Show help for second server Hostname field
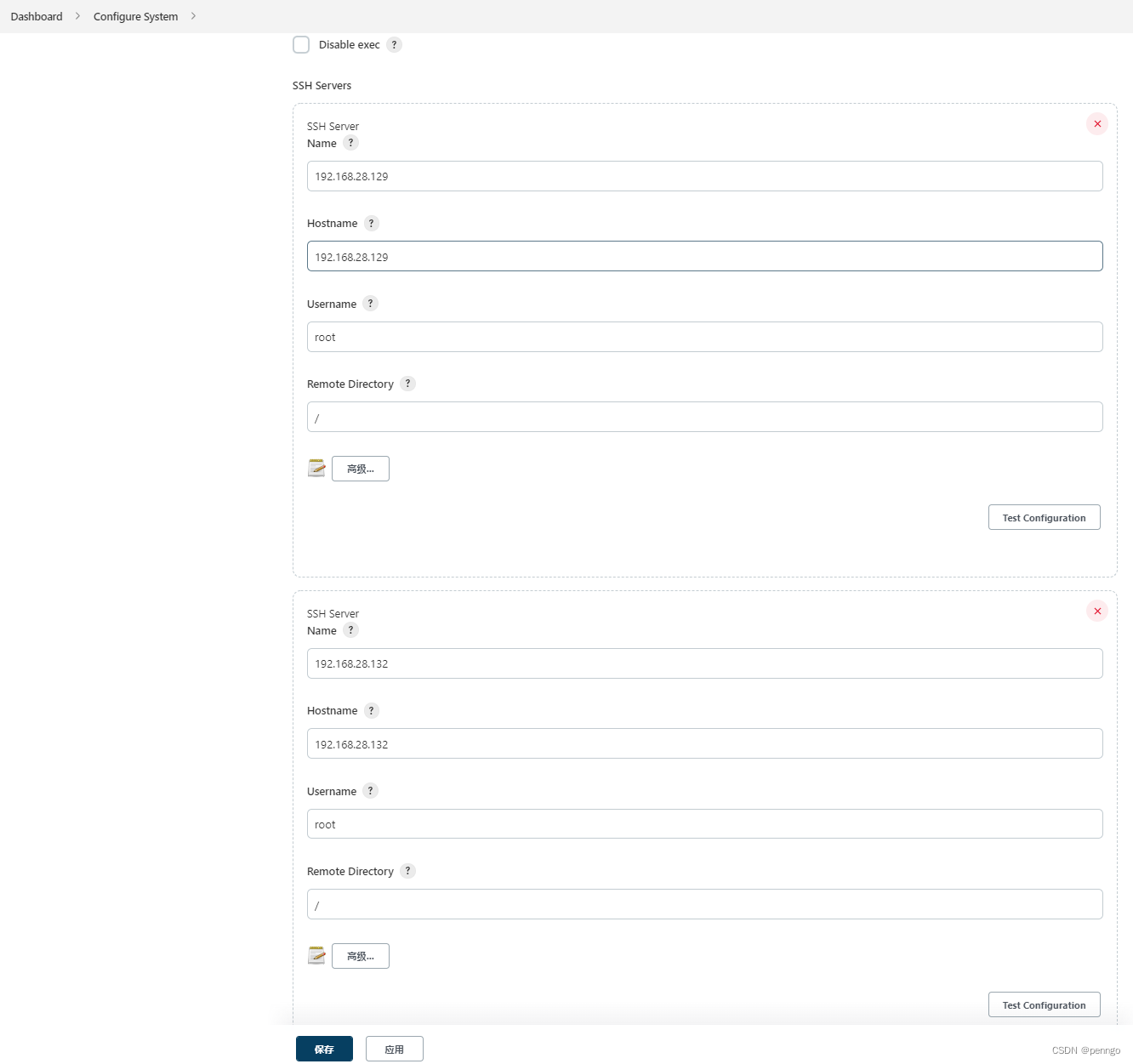This screenshot has width=1133, height=1064. (371, 710)
